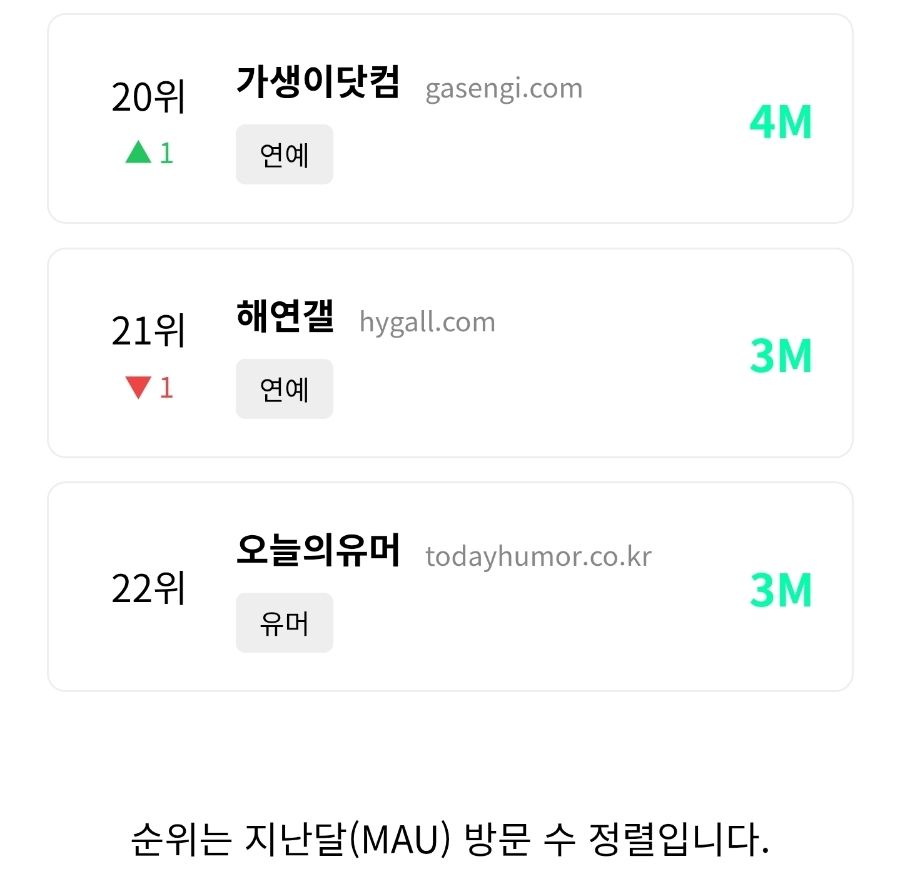Image resolution: width=900 pixels, height=869 pixels.
Task: Click the 20위 rank label
Action: (x=149, y=98)
